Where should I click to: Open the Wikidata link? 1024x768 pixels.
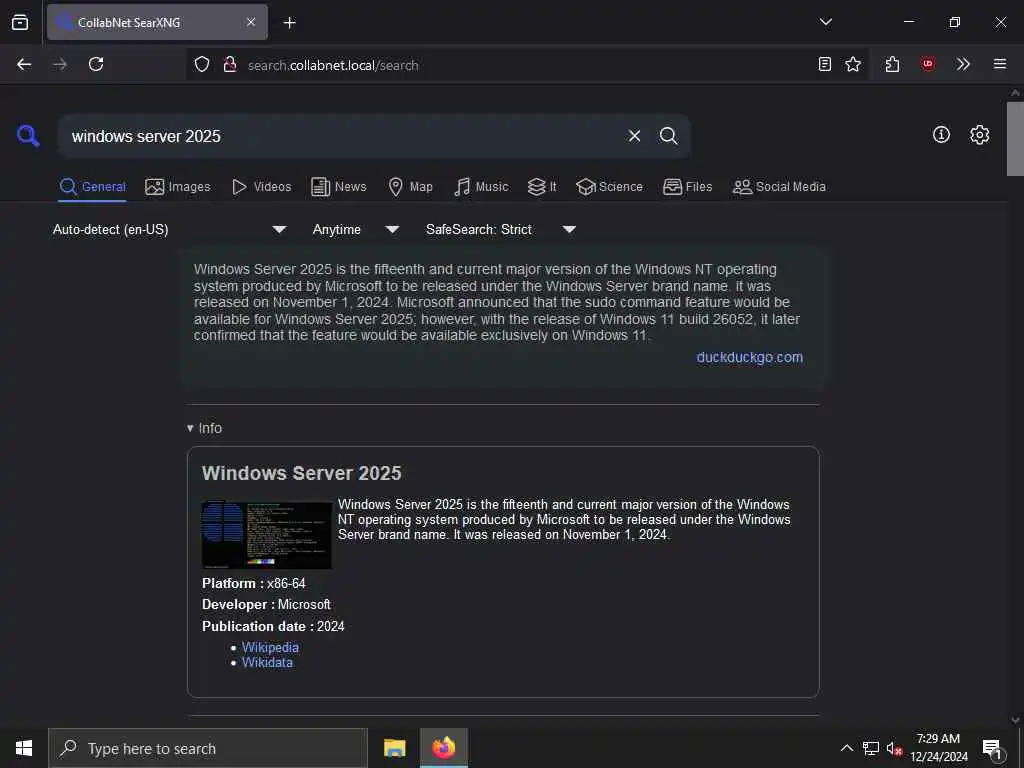pyautogui.click(x=267, y=662)
